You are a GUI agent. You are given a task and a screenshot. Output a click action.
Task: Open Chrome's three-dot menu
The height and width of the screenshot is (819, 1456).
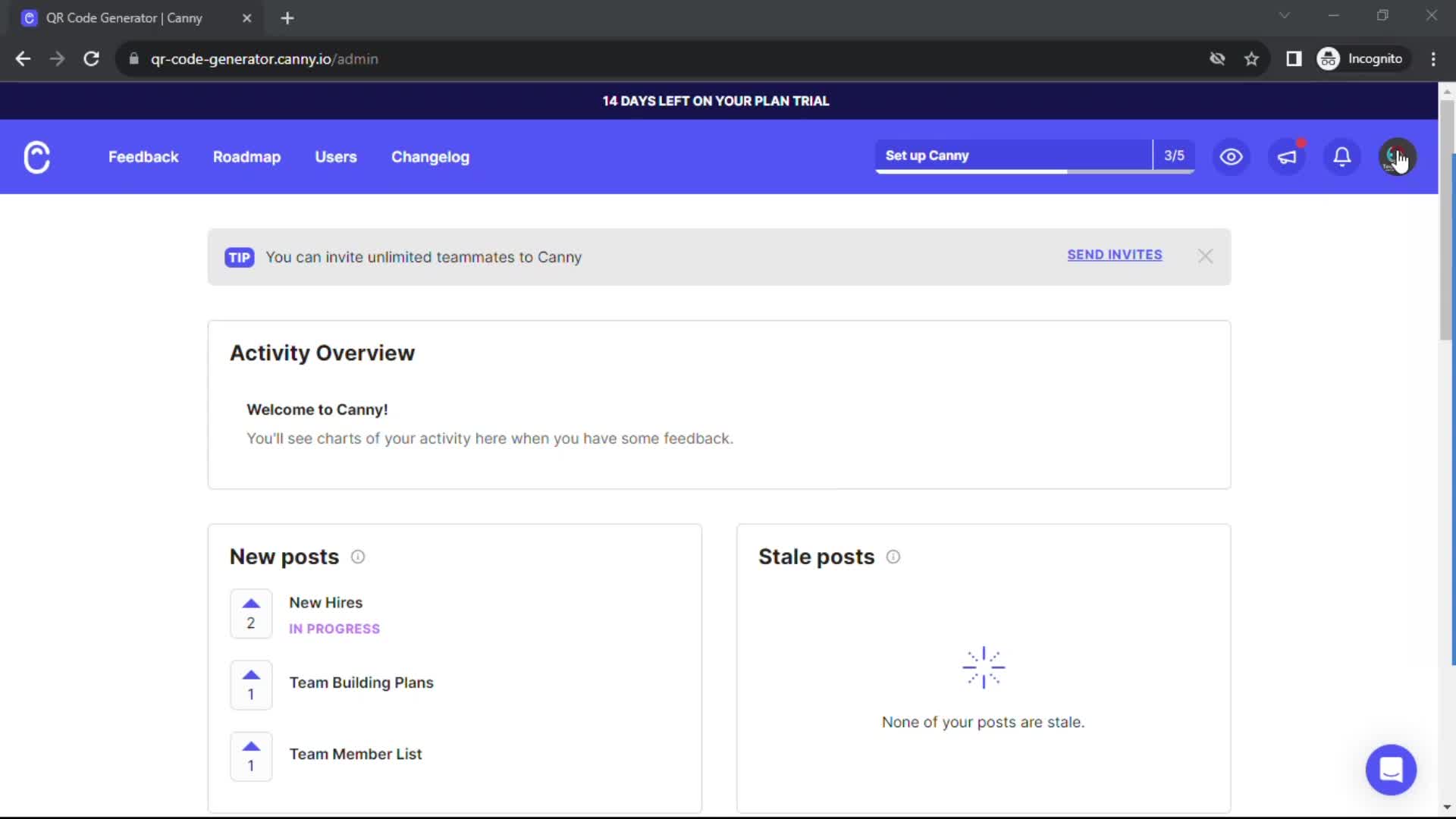click(x=1434, y=58)
